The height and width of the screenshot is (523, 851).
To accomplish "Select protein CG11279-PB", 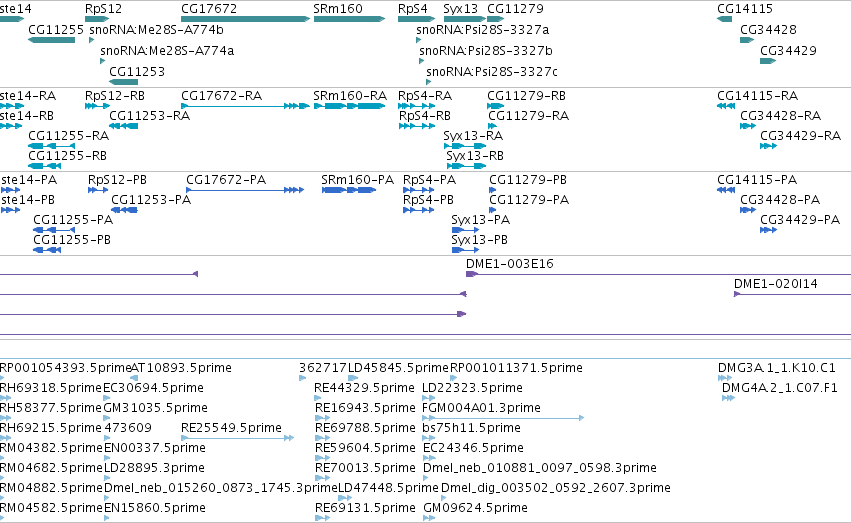I will point(492,190).
